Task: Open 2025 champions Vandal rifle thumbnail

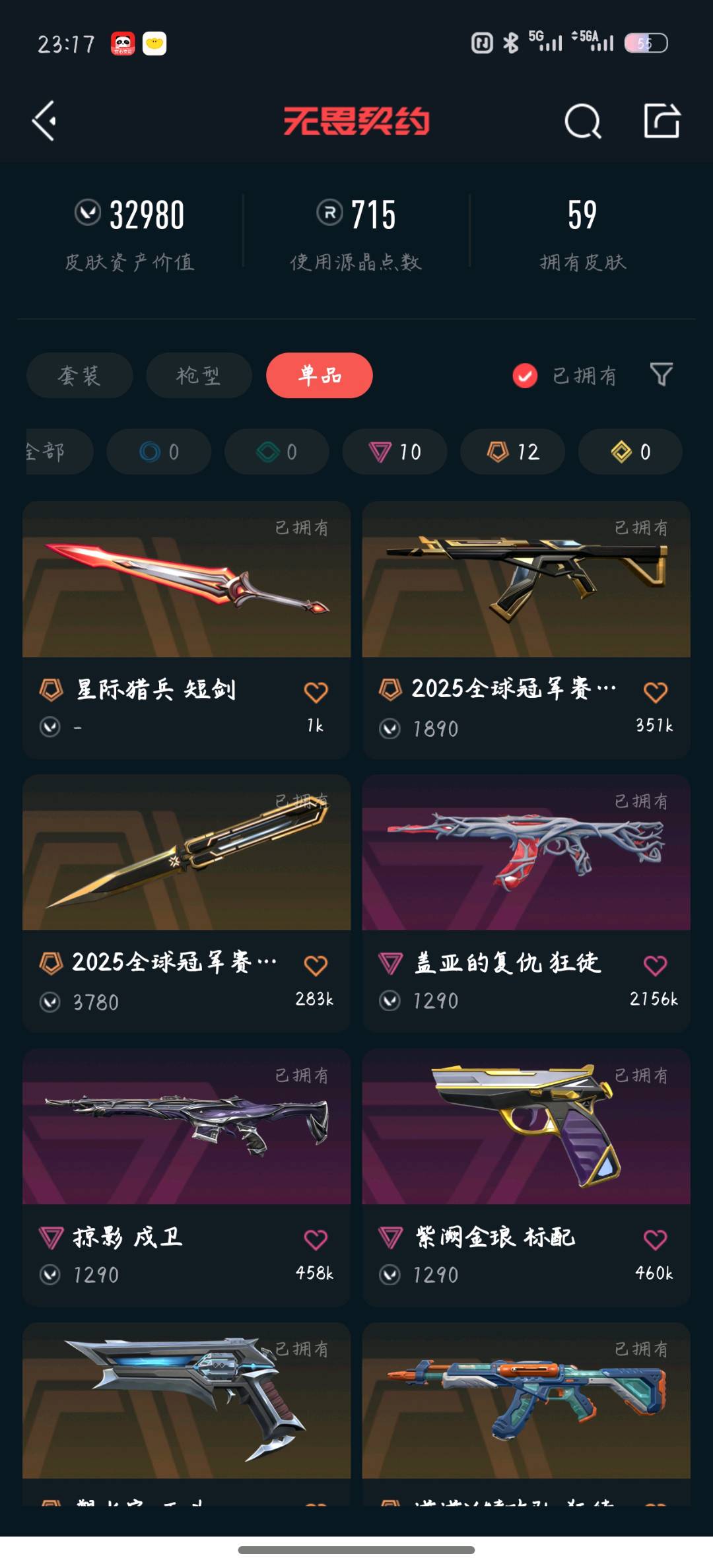Action: tap(526, 579)
